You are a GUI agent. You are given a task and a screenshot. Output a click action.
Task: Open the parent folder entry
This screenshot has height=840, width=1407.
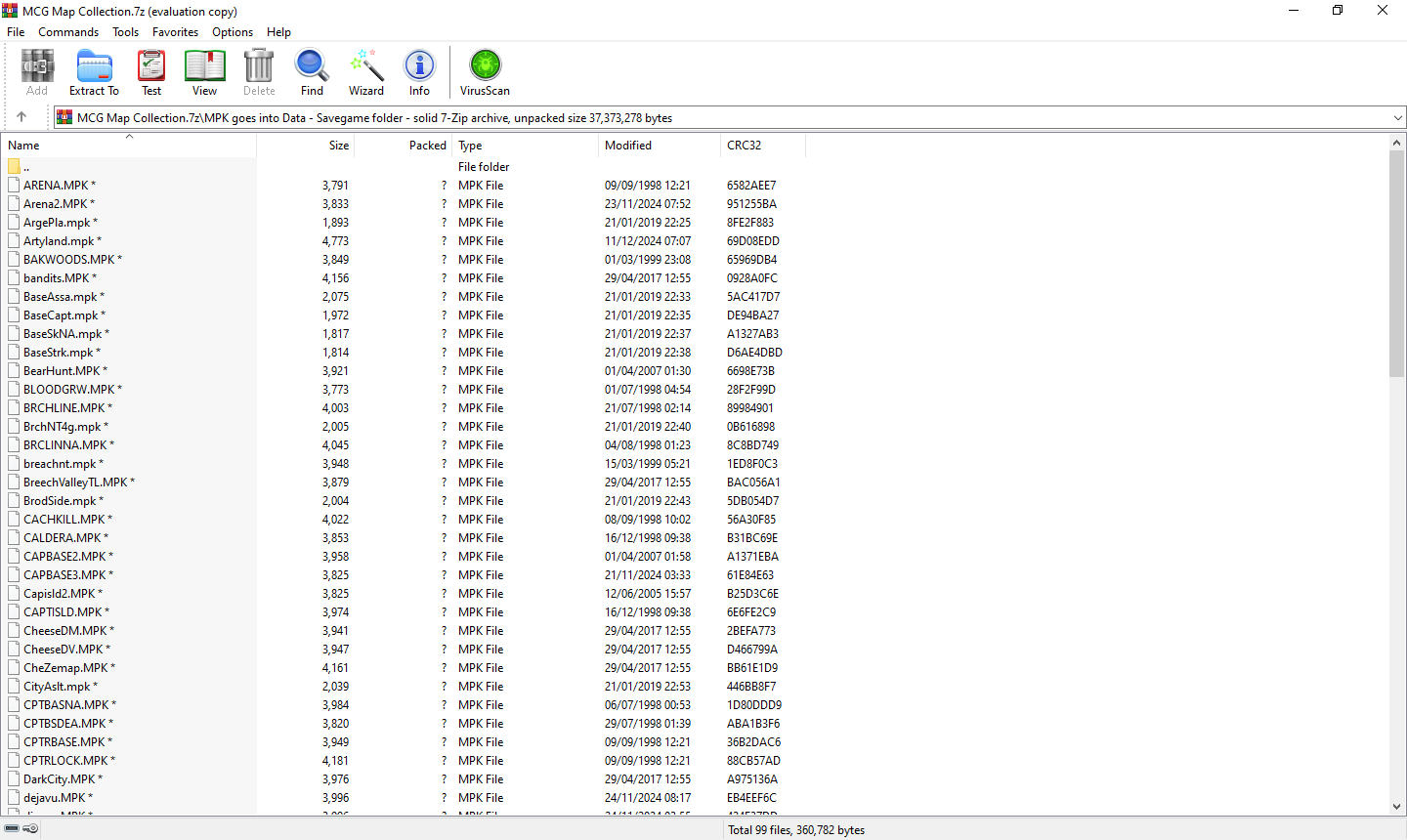26,167
